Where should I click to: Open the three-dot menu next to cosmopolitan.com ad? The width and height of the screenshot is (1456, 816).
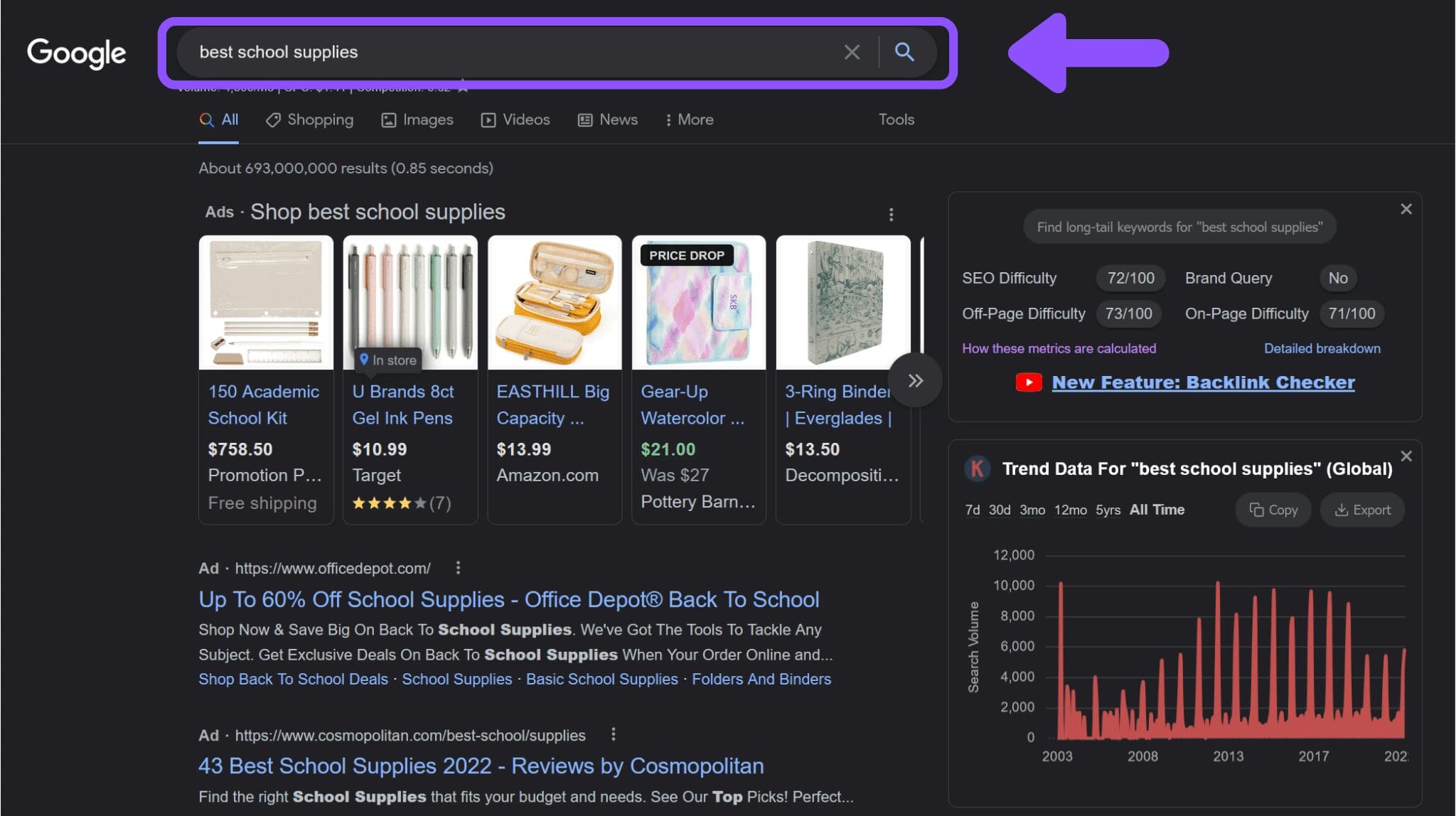click(613, 734)
